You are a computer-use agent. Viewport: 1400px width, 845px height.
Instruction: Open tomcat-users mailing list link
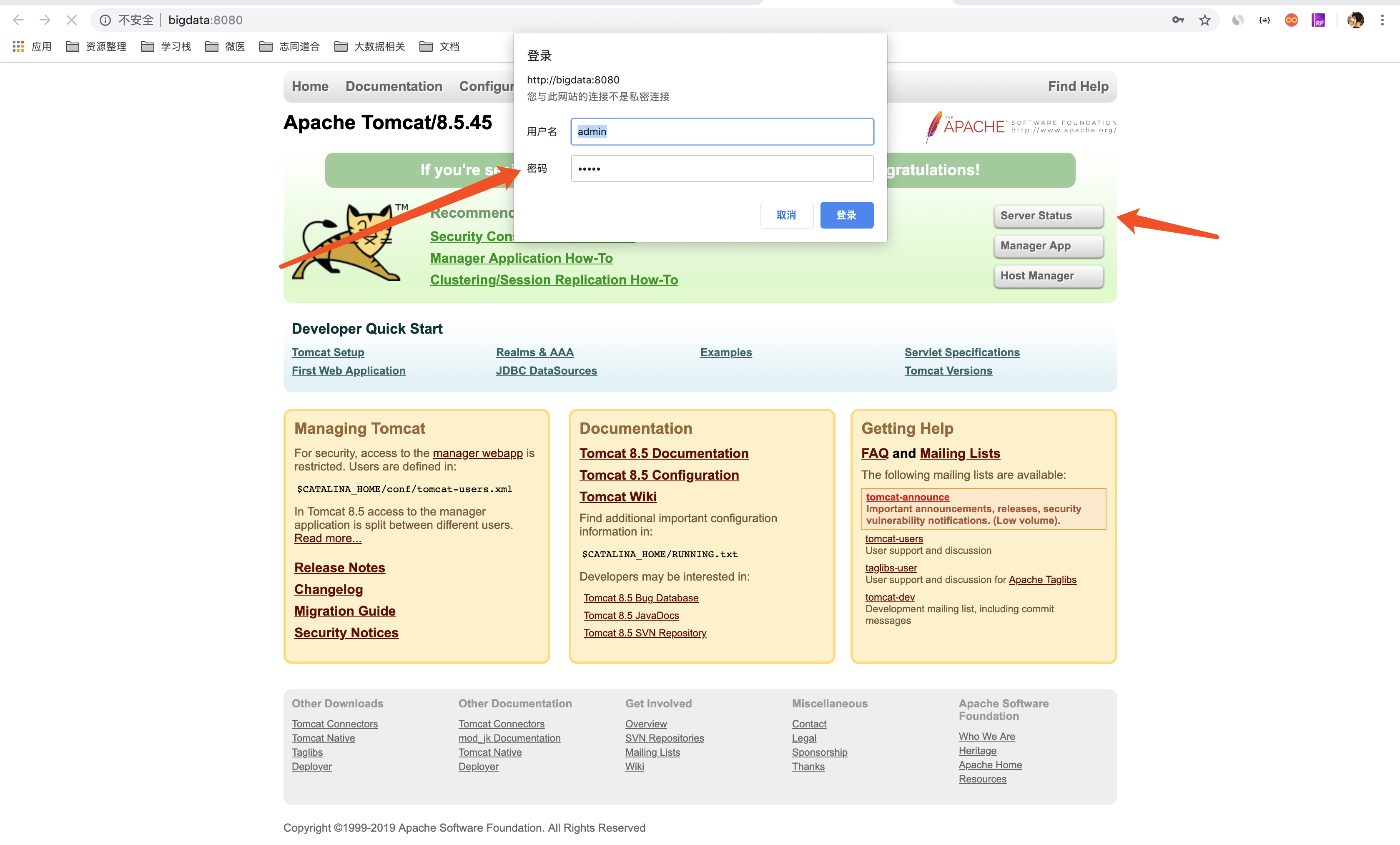(894, 539)
